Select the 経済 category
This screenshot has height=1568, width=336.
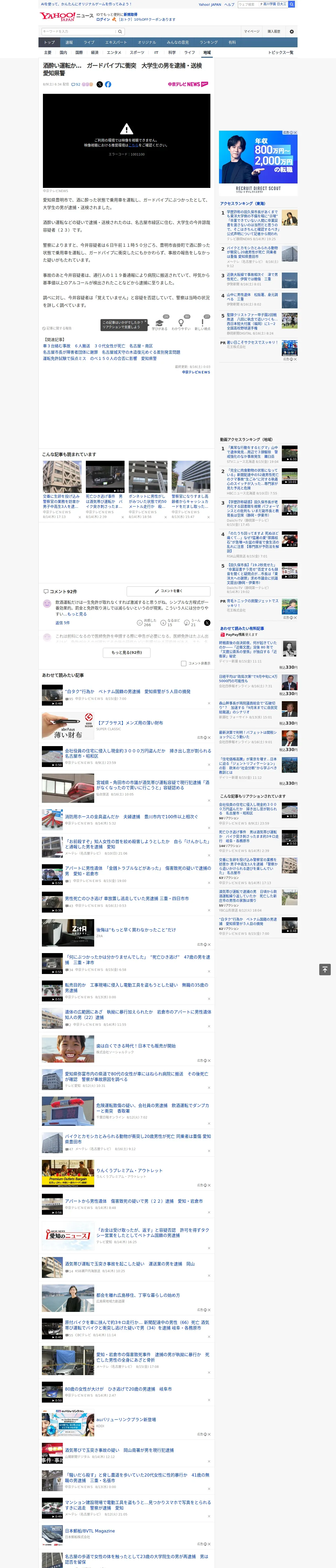click(94, 52)
